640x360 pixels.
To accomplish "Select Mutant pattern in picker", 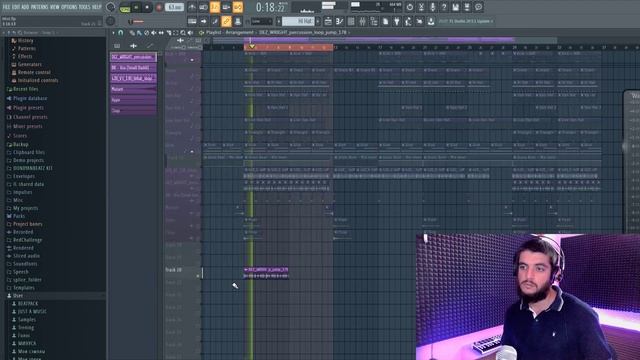I will click(x=133, y=89).
